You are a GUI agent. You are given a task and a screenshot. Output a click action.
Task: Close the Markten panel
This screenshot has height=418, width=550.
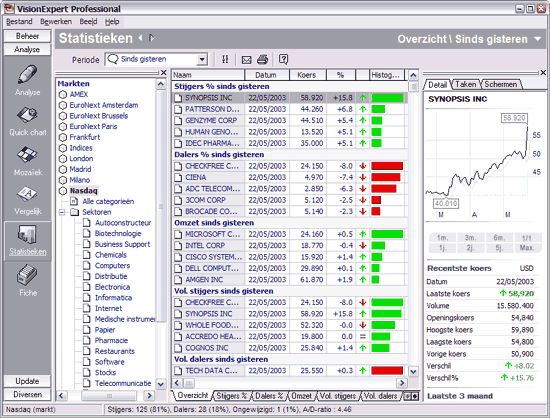click(163, 73)
